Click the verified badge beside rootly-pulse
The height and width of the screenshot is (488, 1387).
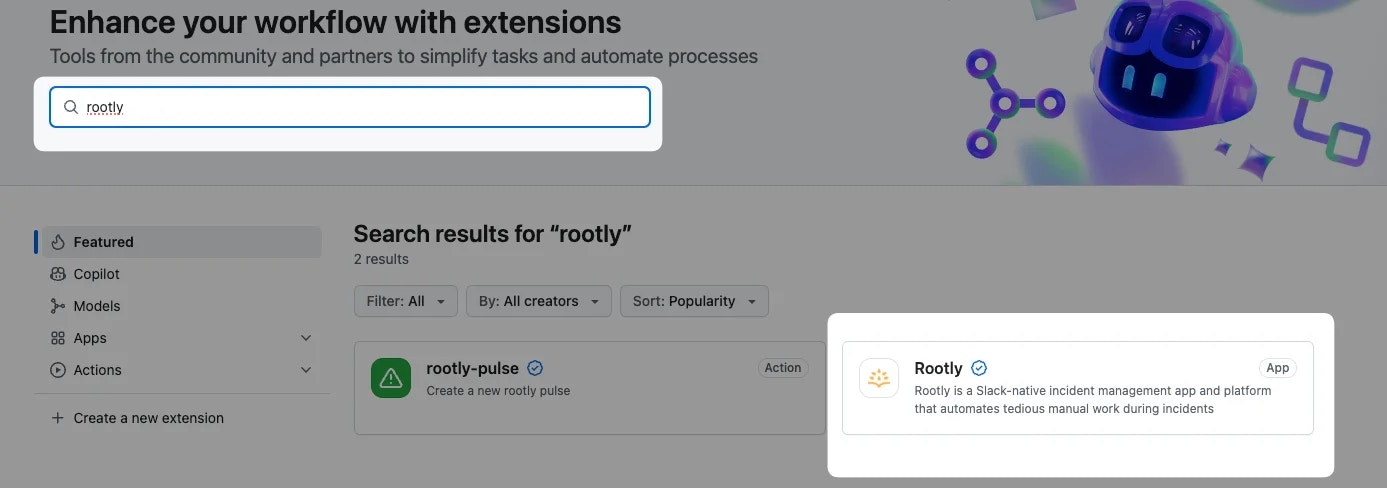click(535, 368)
